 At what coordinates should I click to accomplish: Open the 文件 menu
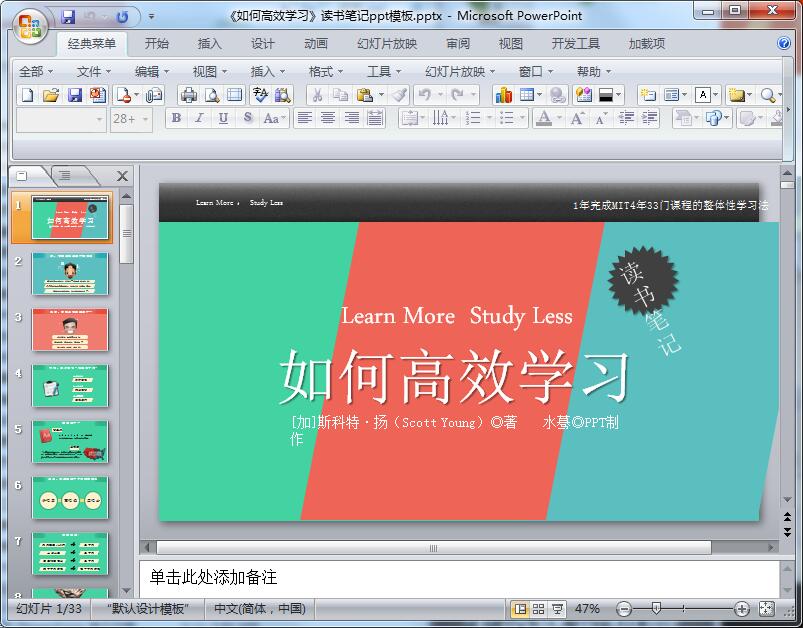[x=94, y=72]
